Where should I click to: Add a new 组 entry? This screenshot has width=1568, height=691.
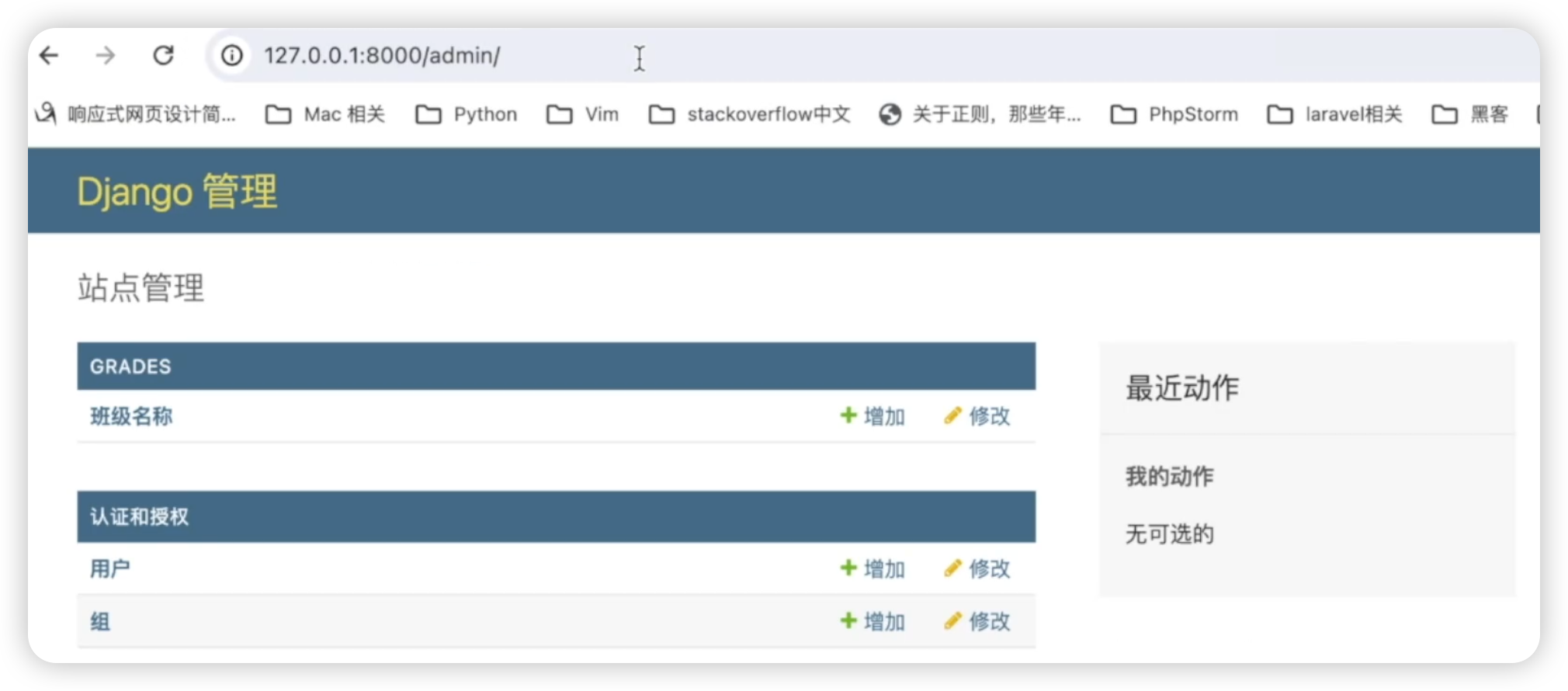[874, 621]
